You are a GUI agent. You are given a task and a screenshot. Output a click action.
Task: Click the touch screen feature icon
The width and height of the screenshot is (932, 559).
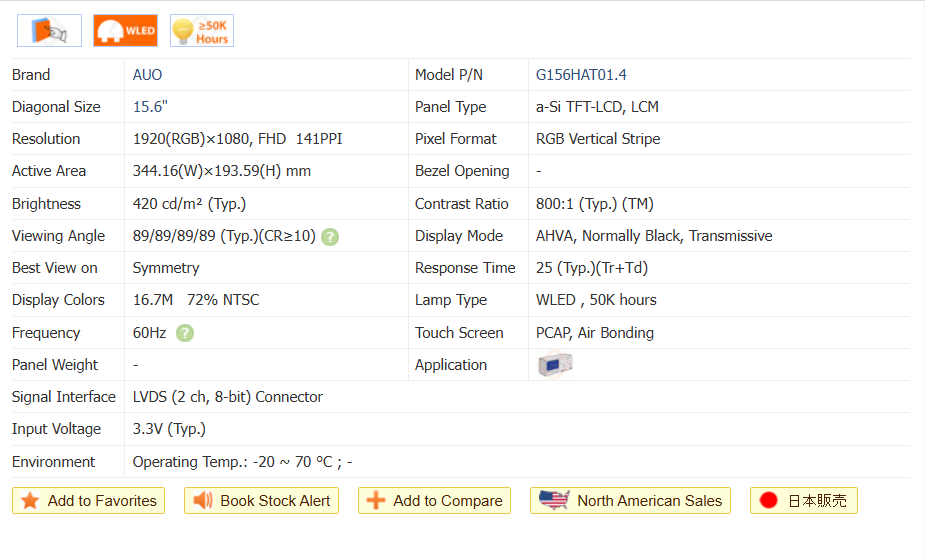pyautogui.click(x=50, y=31)
